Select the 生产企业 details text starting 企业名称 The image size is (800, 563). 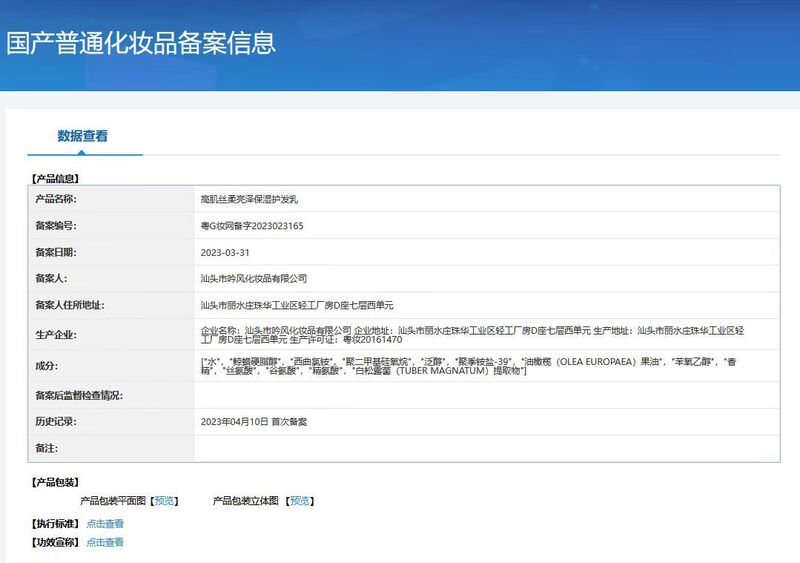pyautogui.click(x=472, y=335)
